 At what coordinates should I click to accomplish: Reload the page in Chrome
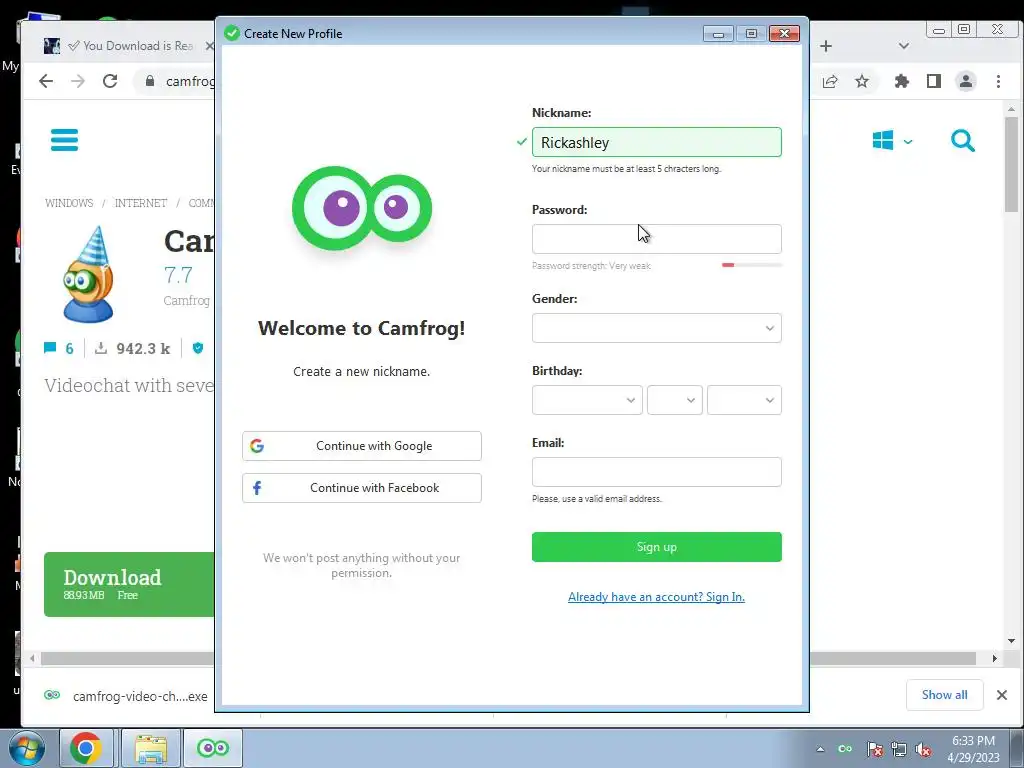[x=110, y=81]
